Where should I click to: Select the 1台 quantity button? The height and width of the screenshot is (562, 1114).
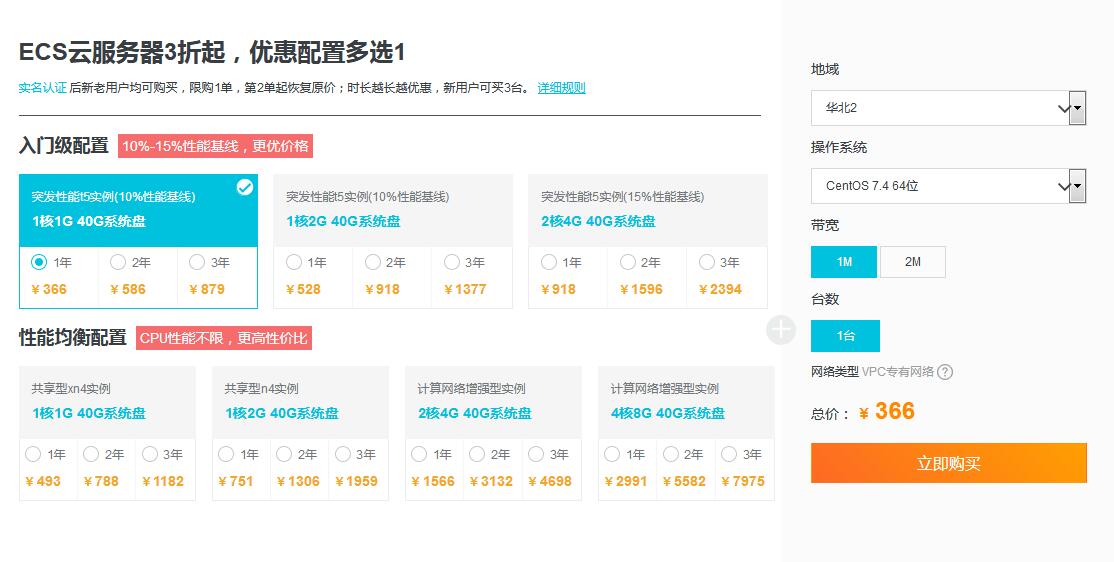tap(845, 336)
